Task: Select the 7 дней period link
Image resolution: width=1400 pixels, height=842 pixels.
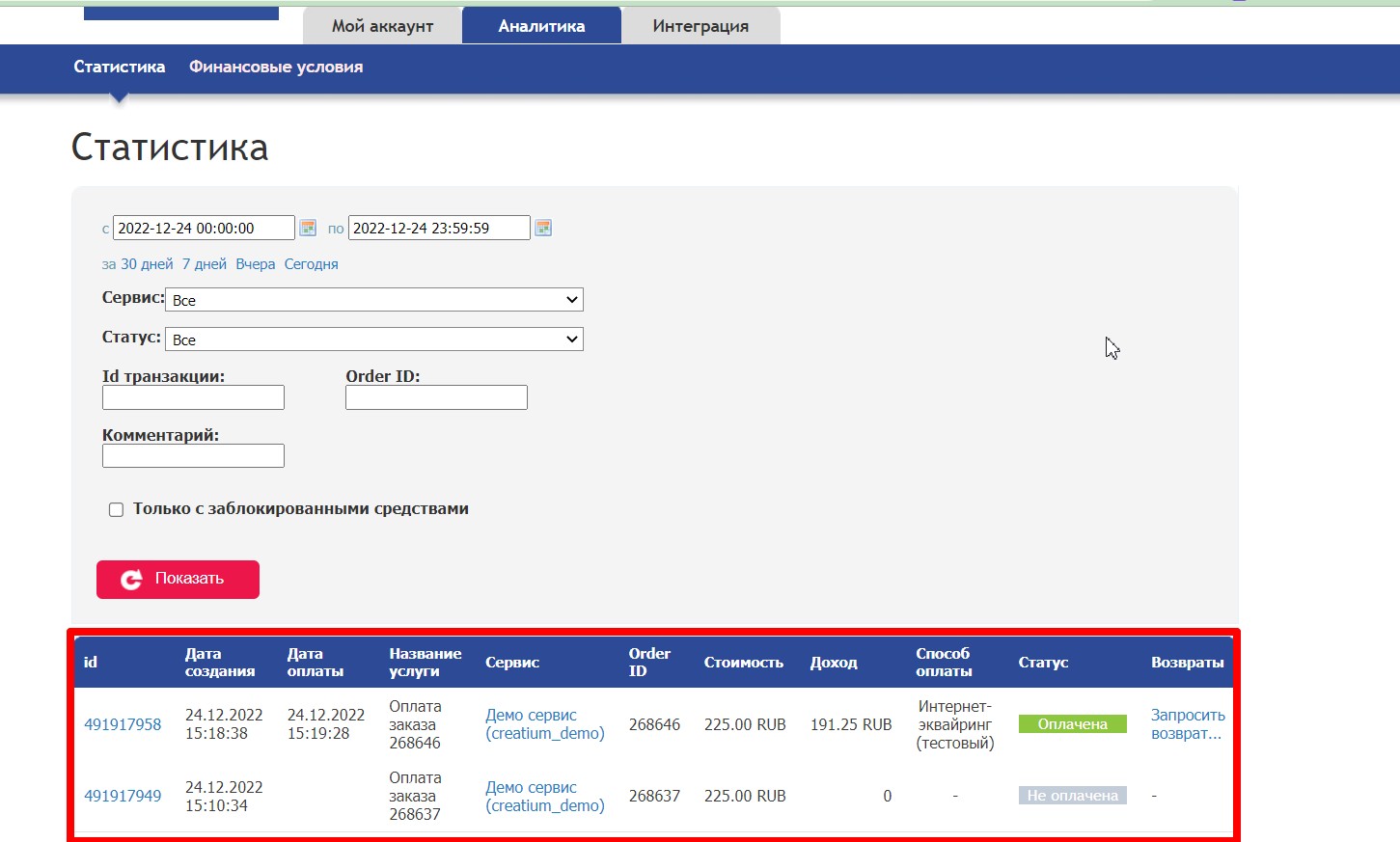Action: coord(205,264)
